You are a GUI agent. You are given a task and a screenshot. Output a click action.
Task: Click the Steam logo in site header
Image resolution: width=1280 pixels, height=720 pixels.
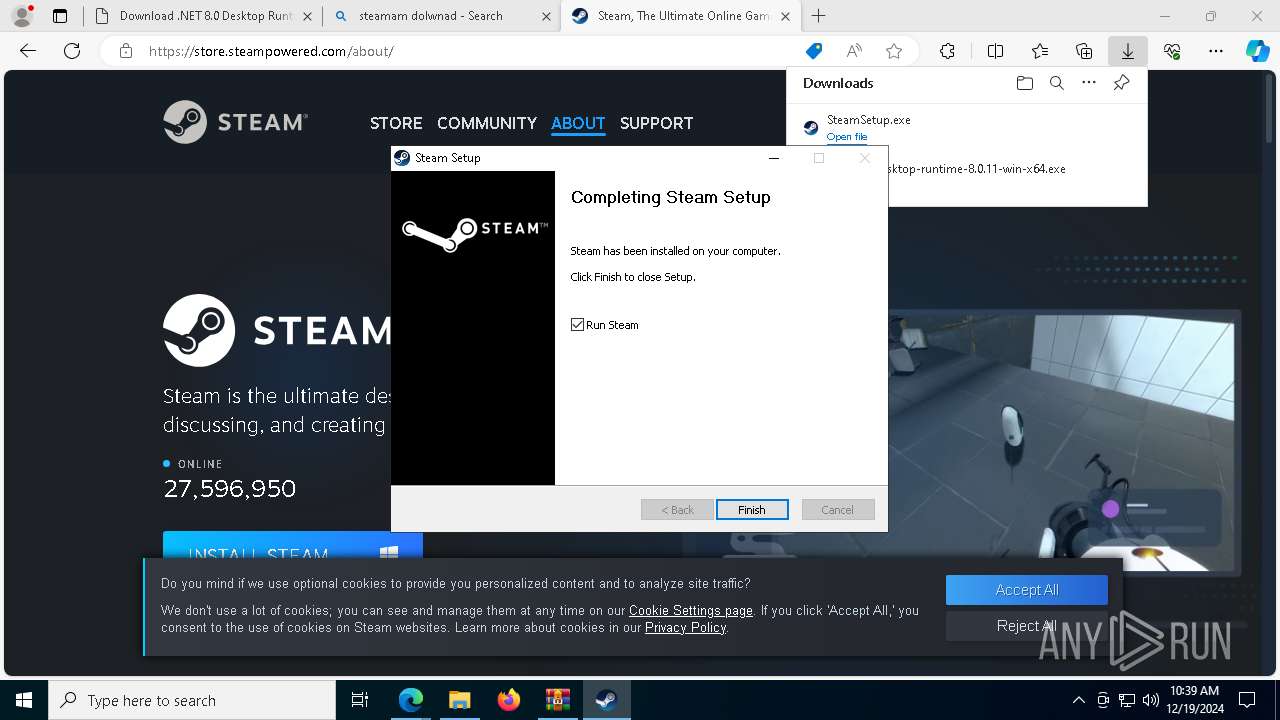click(236, 122)
